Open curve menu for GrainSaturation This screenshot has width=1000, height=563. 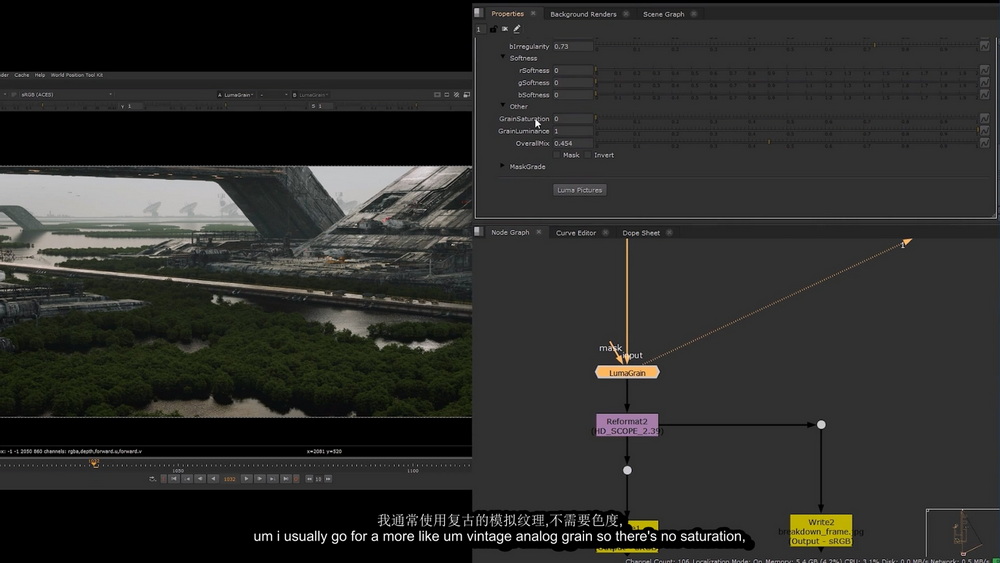click(984, 119)
